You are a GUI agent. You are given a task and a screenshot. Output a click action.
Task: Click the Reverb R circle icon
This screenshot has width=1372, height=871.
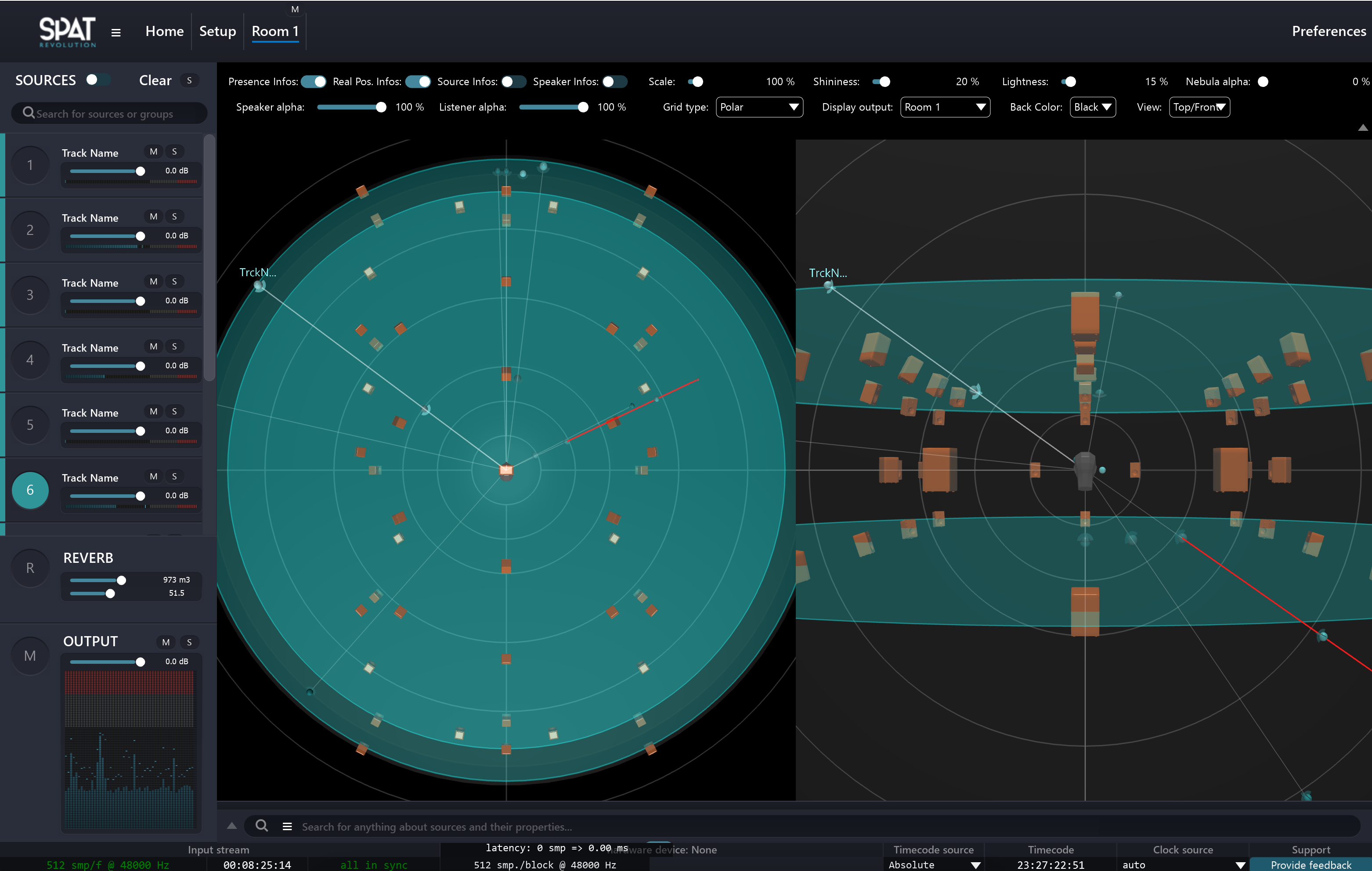(x=30, y=568)
